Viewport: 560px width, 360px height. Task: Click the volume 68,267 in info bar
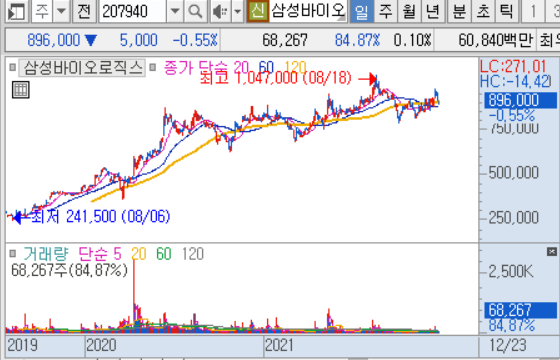pos(285,40)
